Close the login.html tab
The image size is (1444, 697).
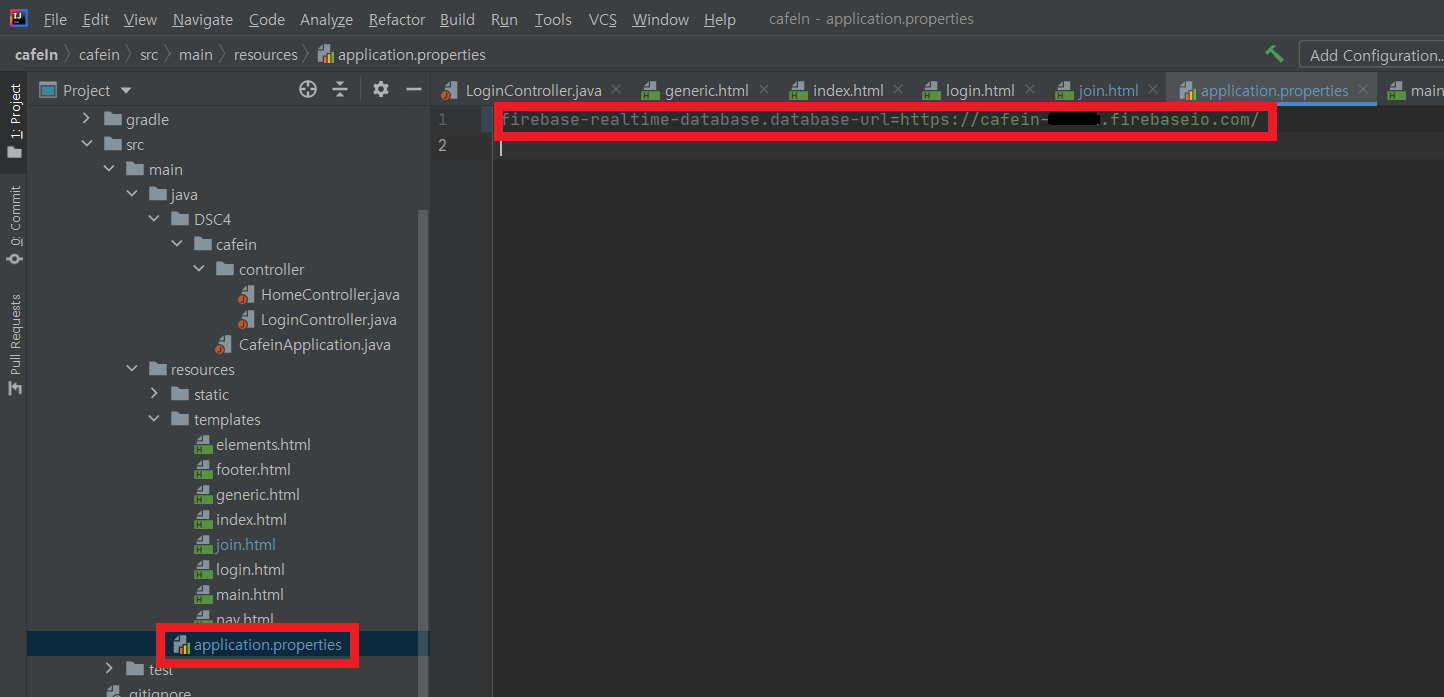click(1029, 89)
